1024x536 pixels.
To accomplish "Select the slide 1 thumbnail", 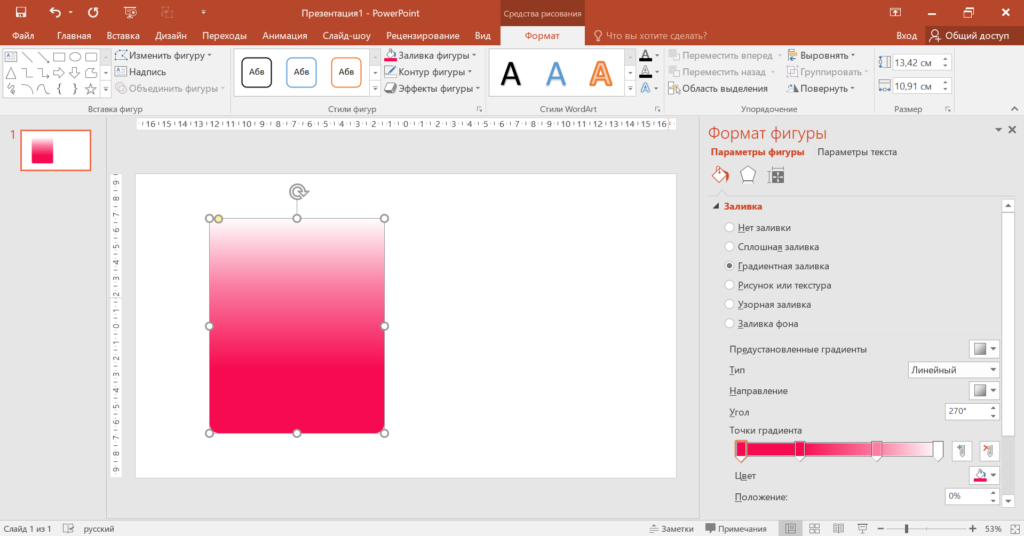I will point(56,150).
